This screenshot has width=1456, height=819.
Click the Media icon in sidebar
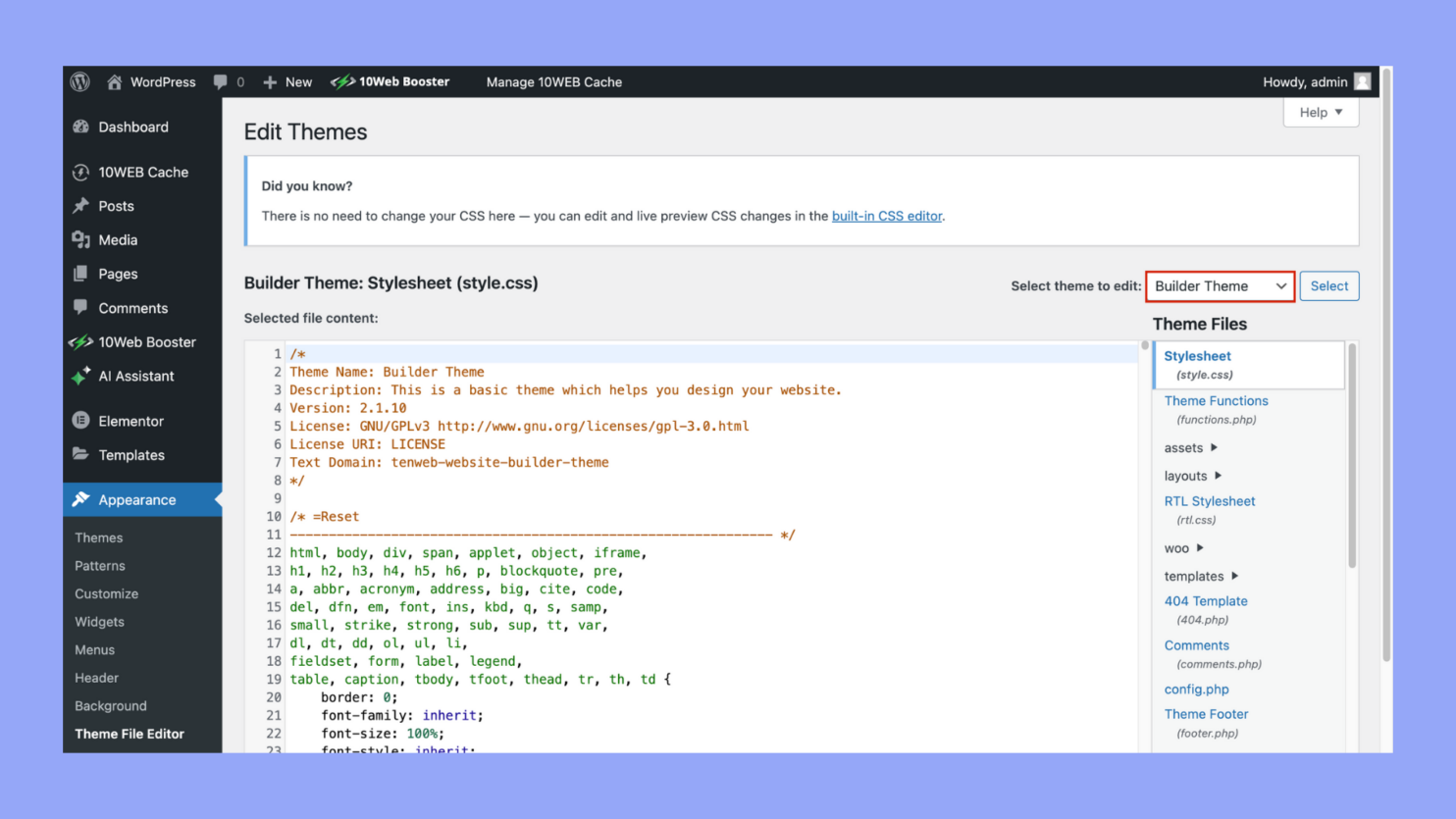(81, 240)
